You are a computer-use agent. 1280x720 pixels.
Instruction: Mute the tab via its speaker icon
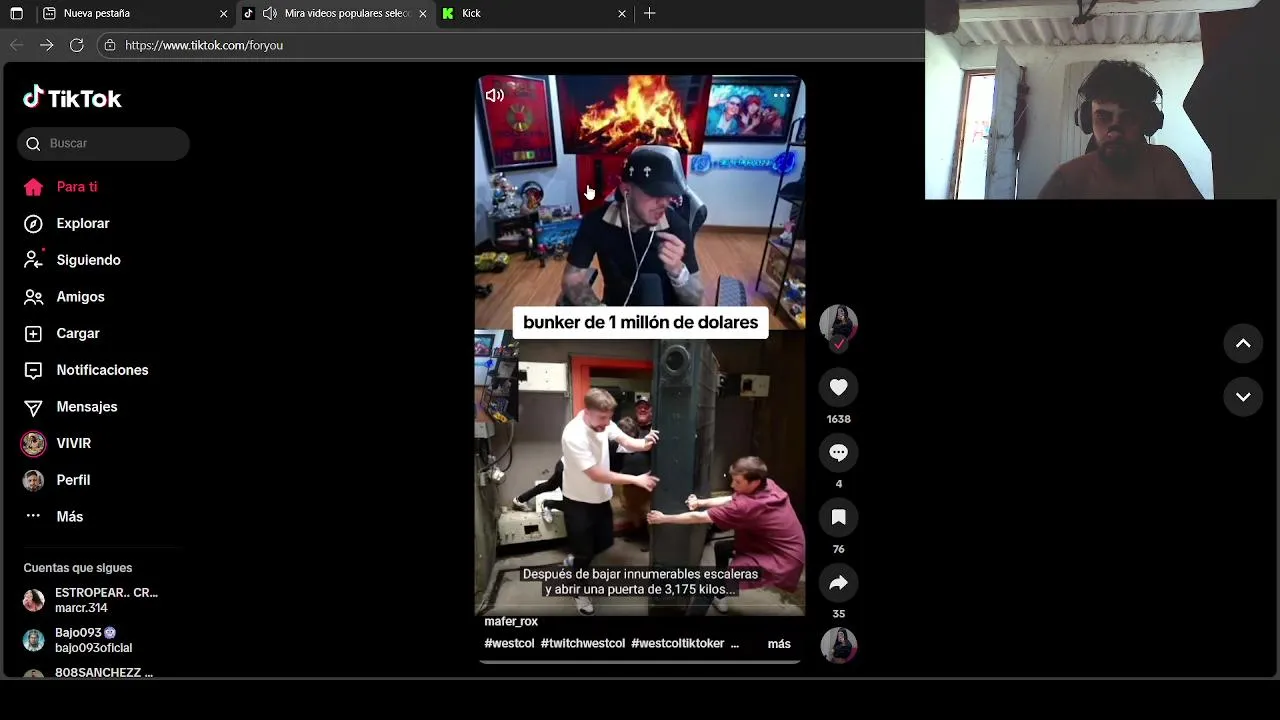270,13
